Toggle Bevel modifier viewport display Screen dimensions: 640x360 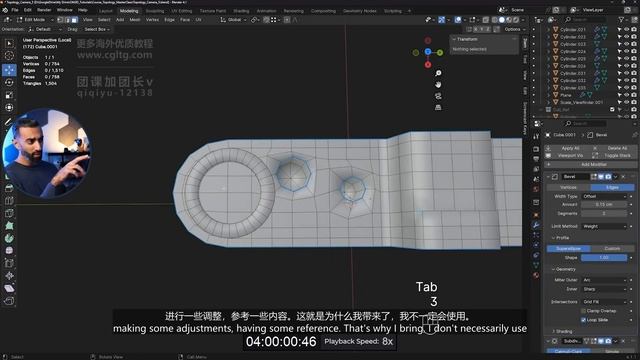[601, 177]
